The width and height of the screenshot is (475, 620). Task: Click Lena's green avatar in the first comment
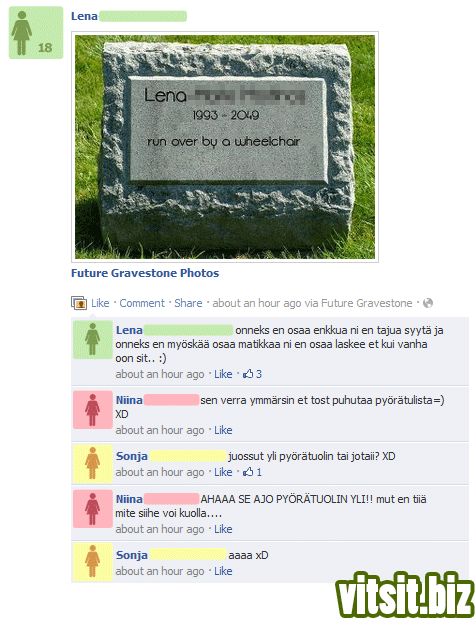(x=93, y=340)
